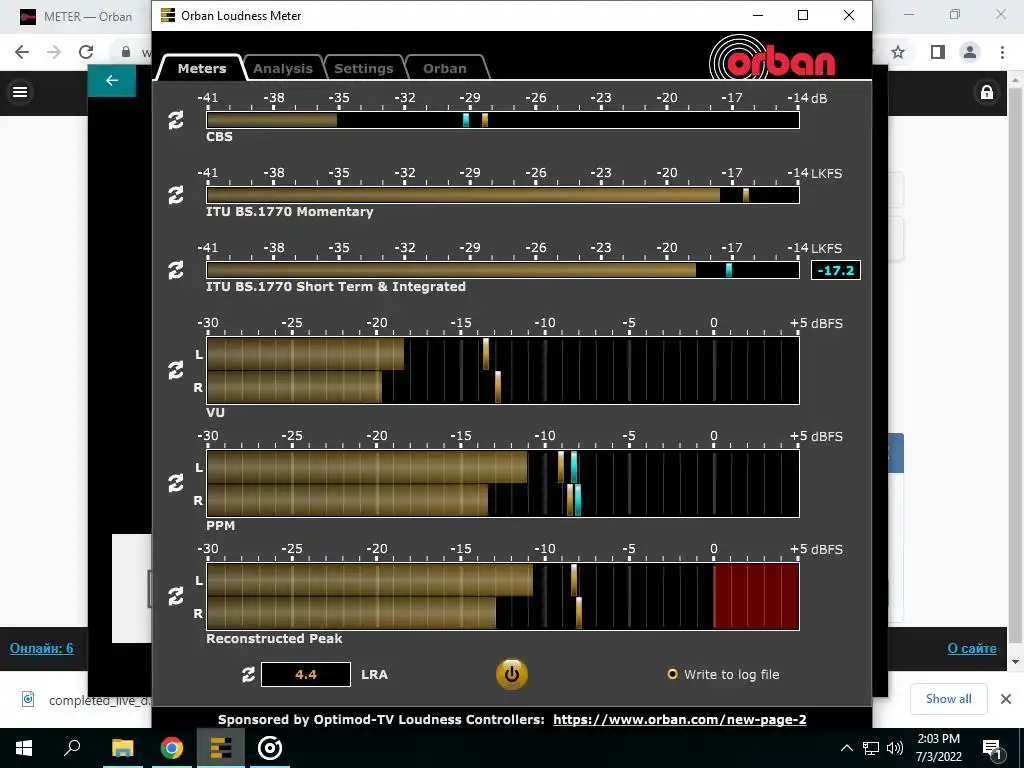Image resolution: width=1024 pixels, height=768 pixels.
Task: Click Show all downloads button
Action: coord(948,699)
